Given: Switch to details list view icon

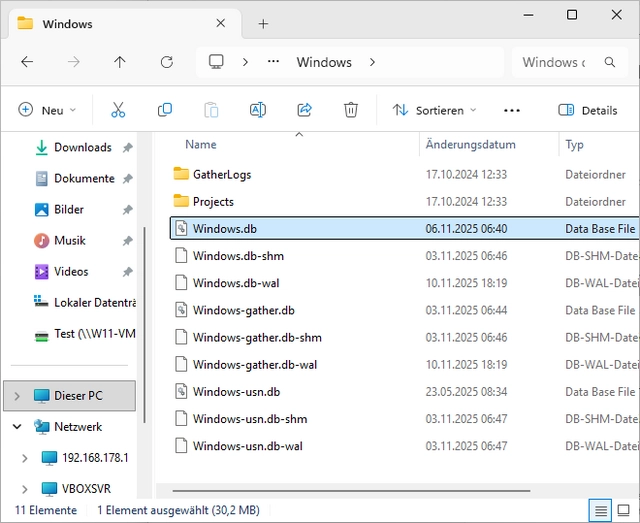Looking at the screenshot, I should tap(601, 511).
